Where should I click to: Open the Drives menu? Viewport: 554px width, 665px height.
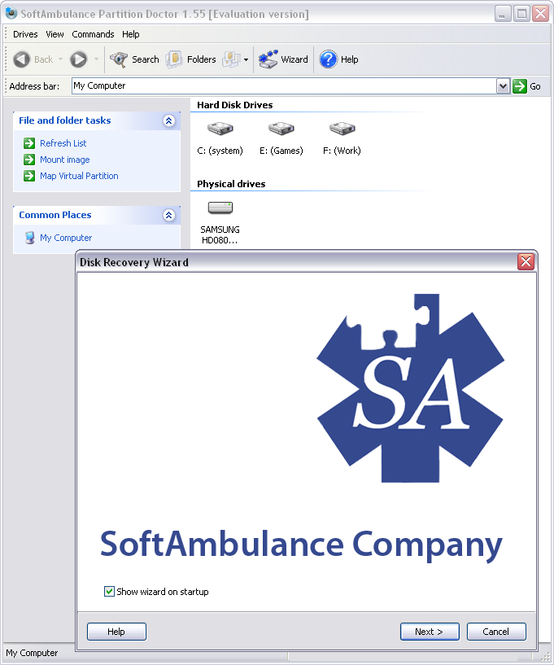(25, 34)
